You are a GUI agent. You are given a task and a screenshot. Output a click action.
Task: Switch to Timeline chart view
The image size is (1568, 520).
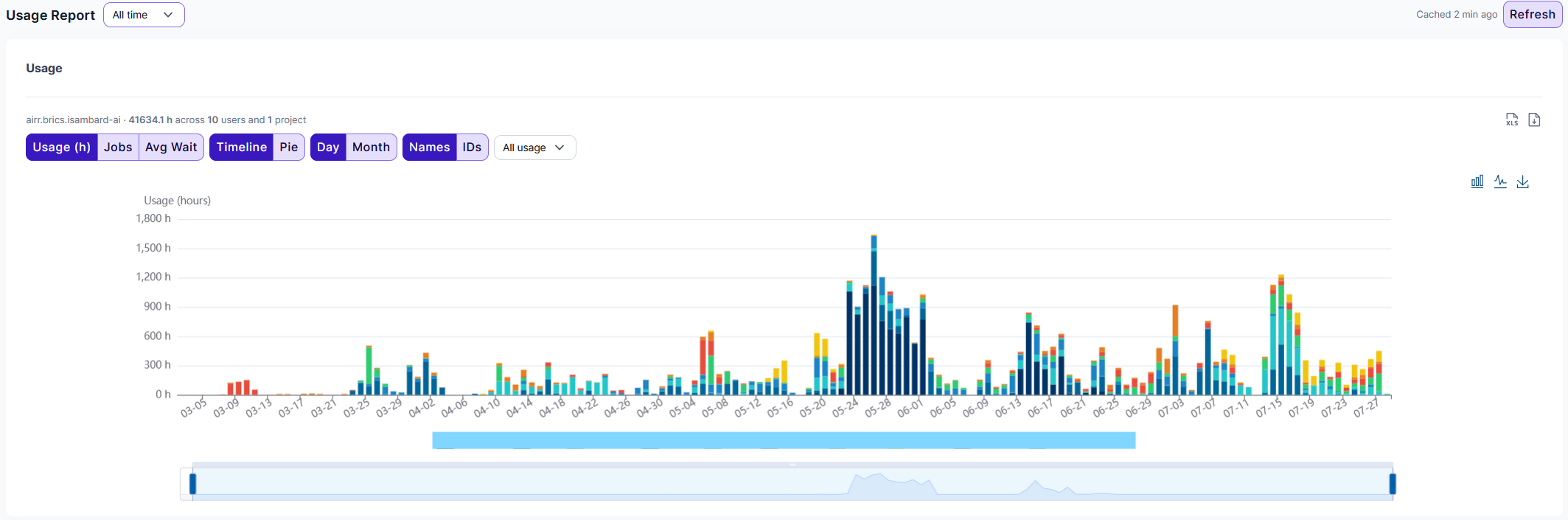(x=242, y=148)
